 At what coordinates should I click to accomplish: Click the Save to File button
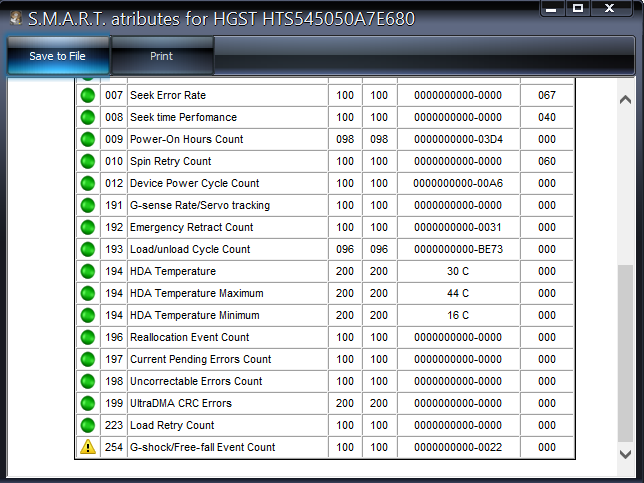tap(58, 55)
